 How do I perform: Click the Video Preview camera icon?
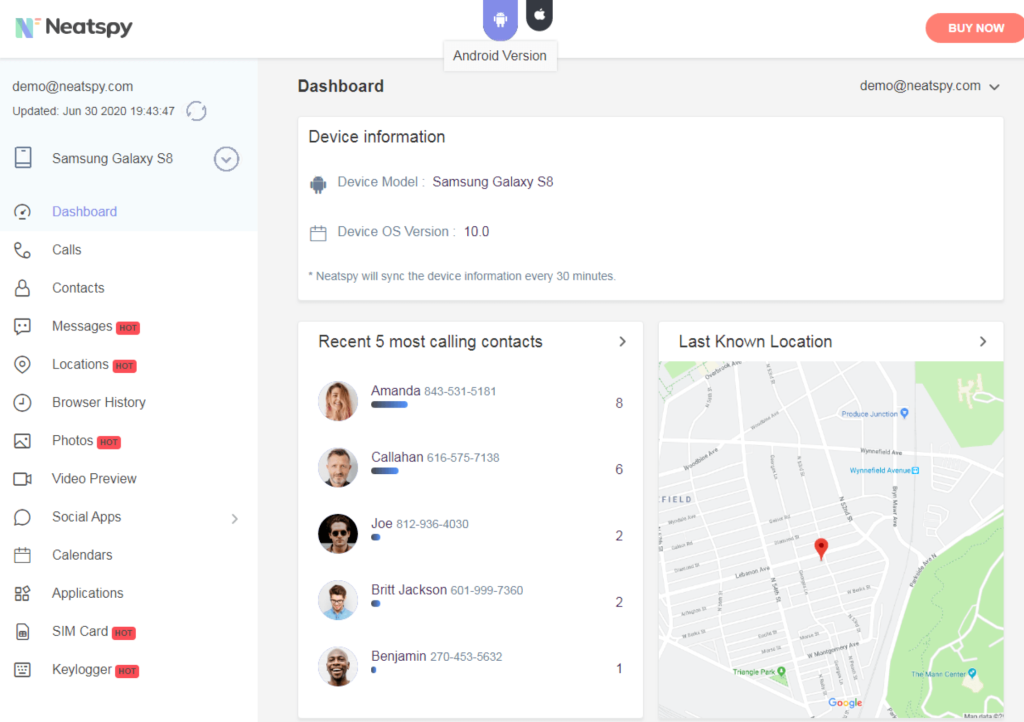(x=22, y=479)
